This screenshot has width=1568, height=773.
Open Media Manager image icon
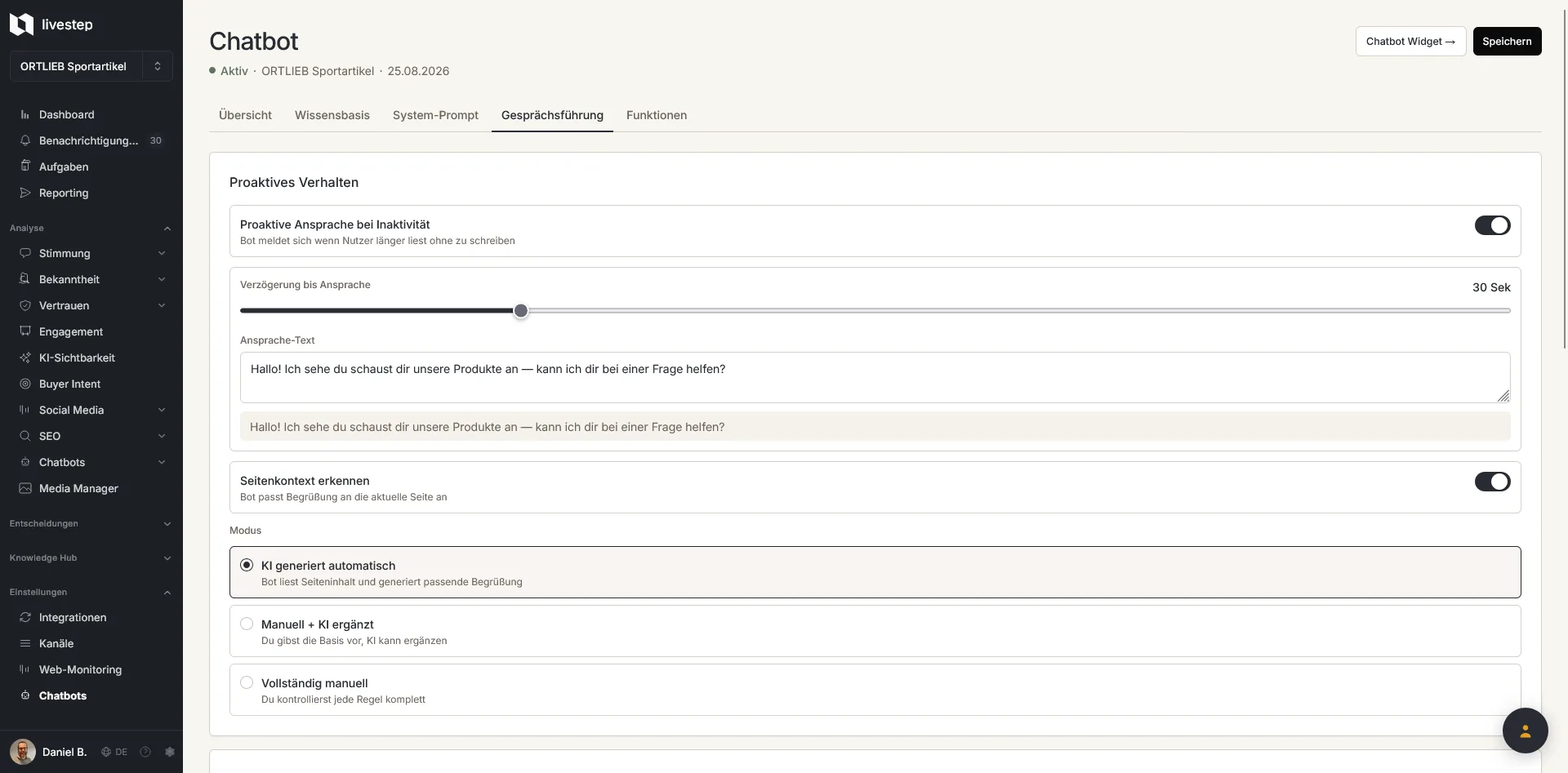[x=25, y=488]
